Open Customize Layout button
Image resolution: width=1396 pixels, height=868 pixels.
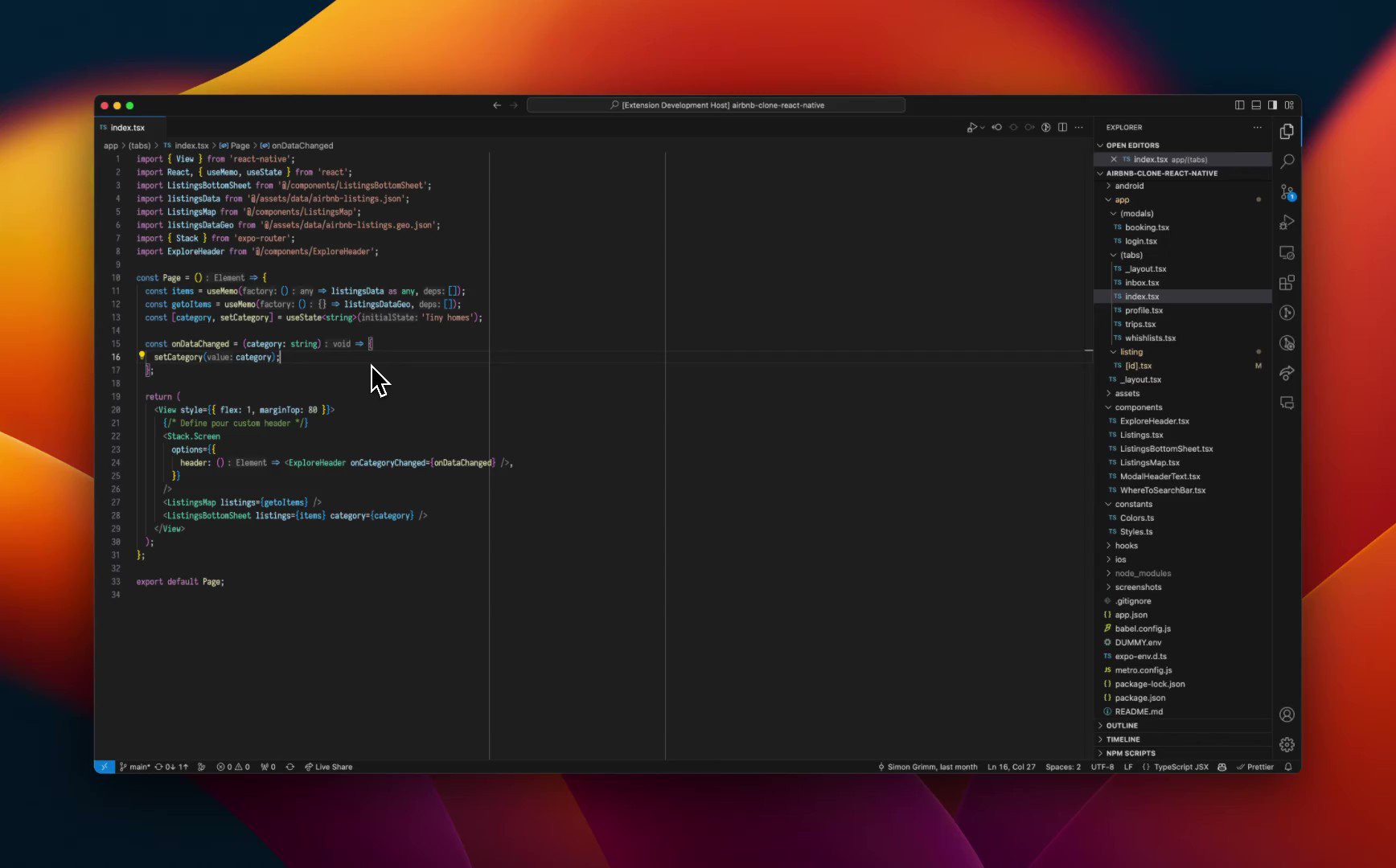click(x=1289, y=105)
